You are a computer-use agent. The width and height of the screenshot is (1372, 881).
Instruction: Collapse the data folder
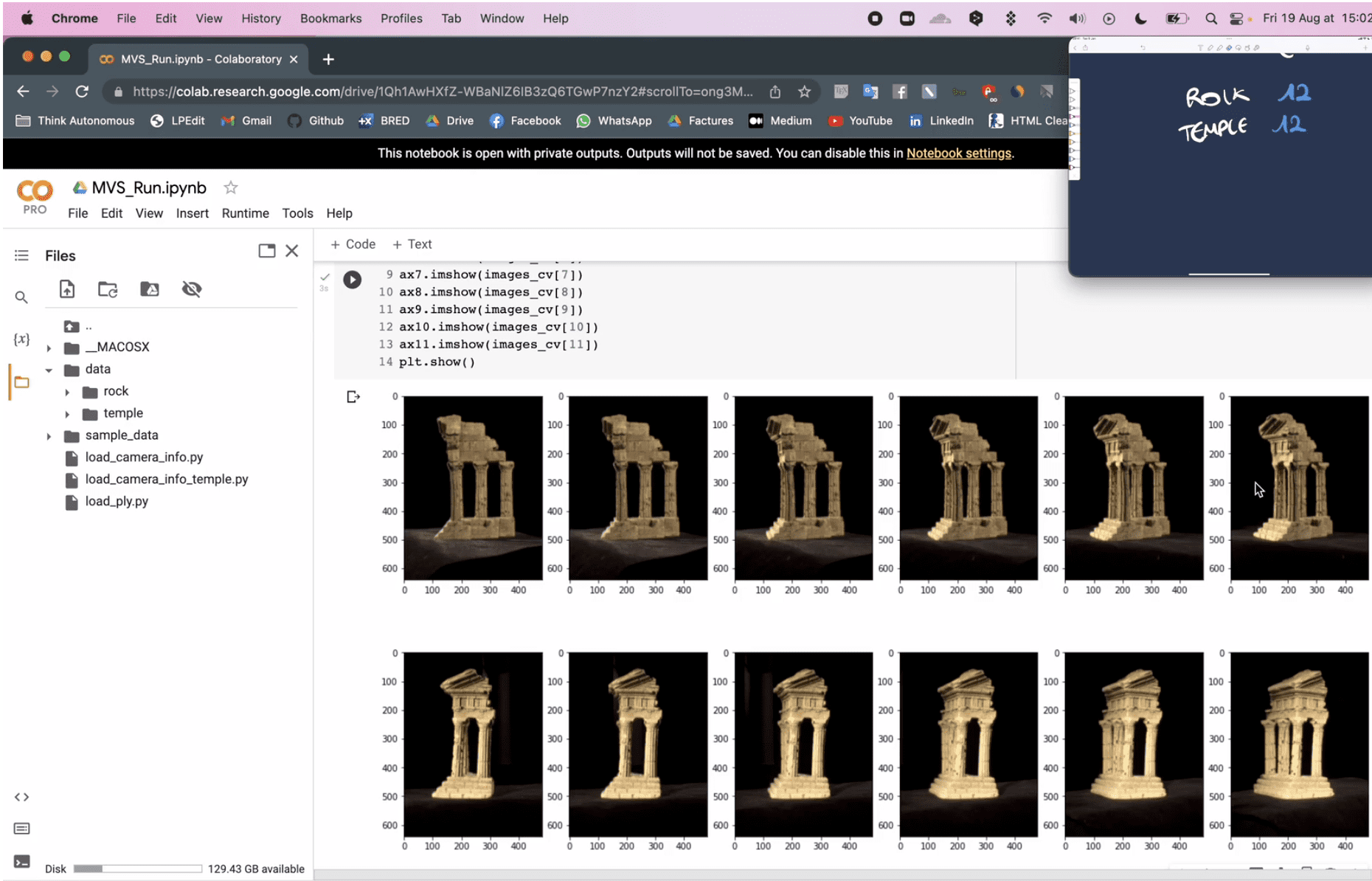(x=49, y=370)
